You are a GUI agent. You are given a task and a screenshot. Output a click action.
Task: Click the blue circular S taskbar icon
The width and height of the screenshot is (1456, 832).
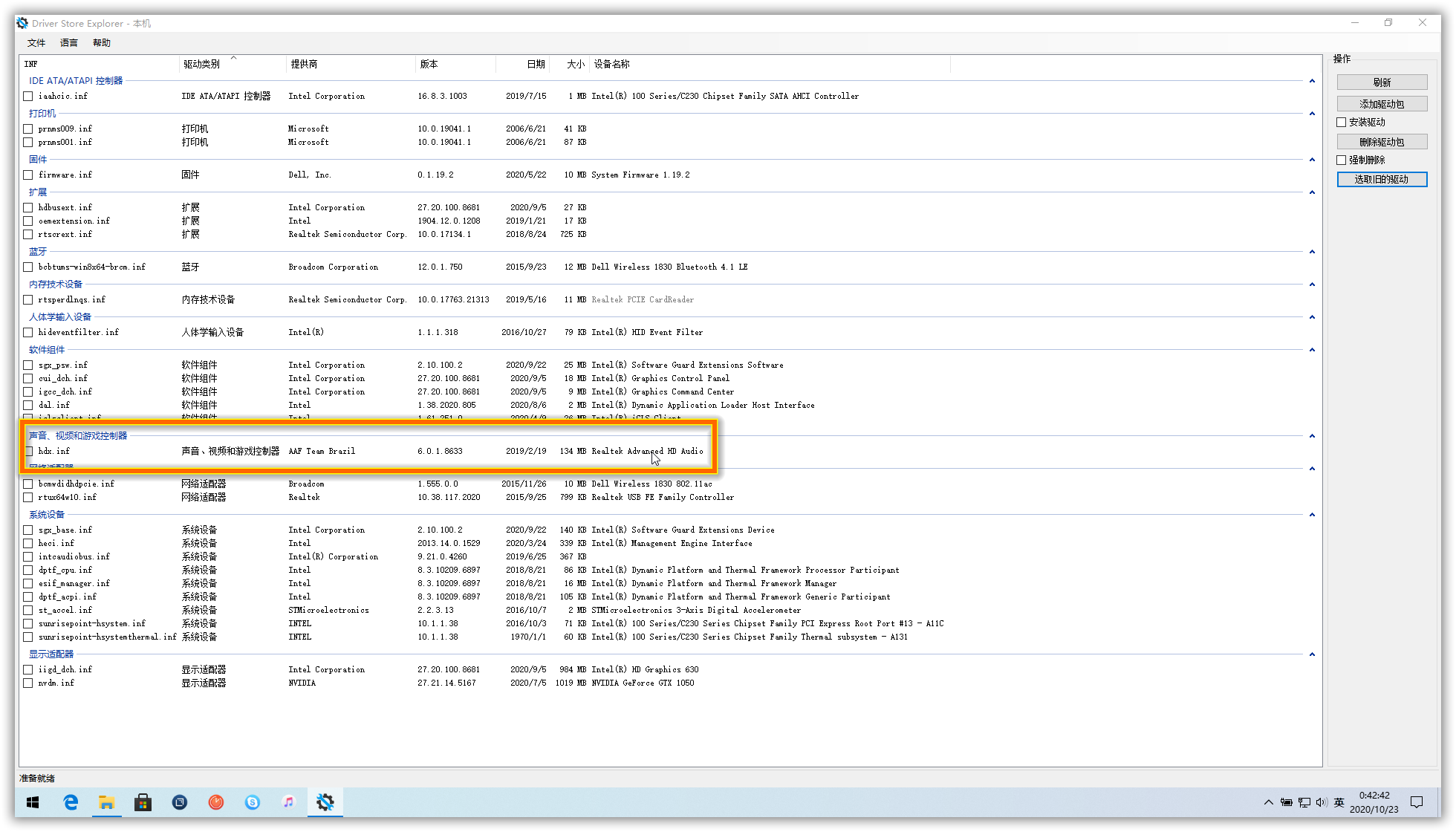(253, 802)
